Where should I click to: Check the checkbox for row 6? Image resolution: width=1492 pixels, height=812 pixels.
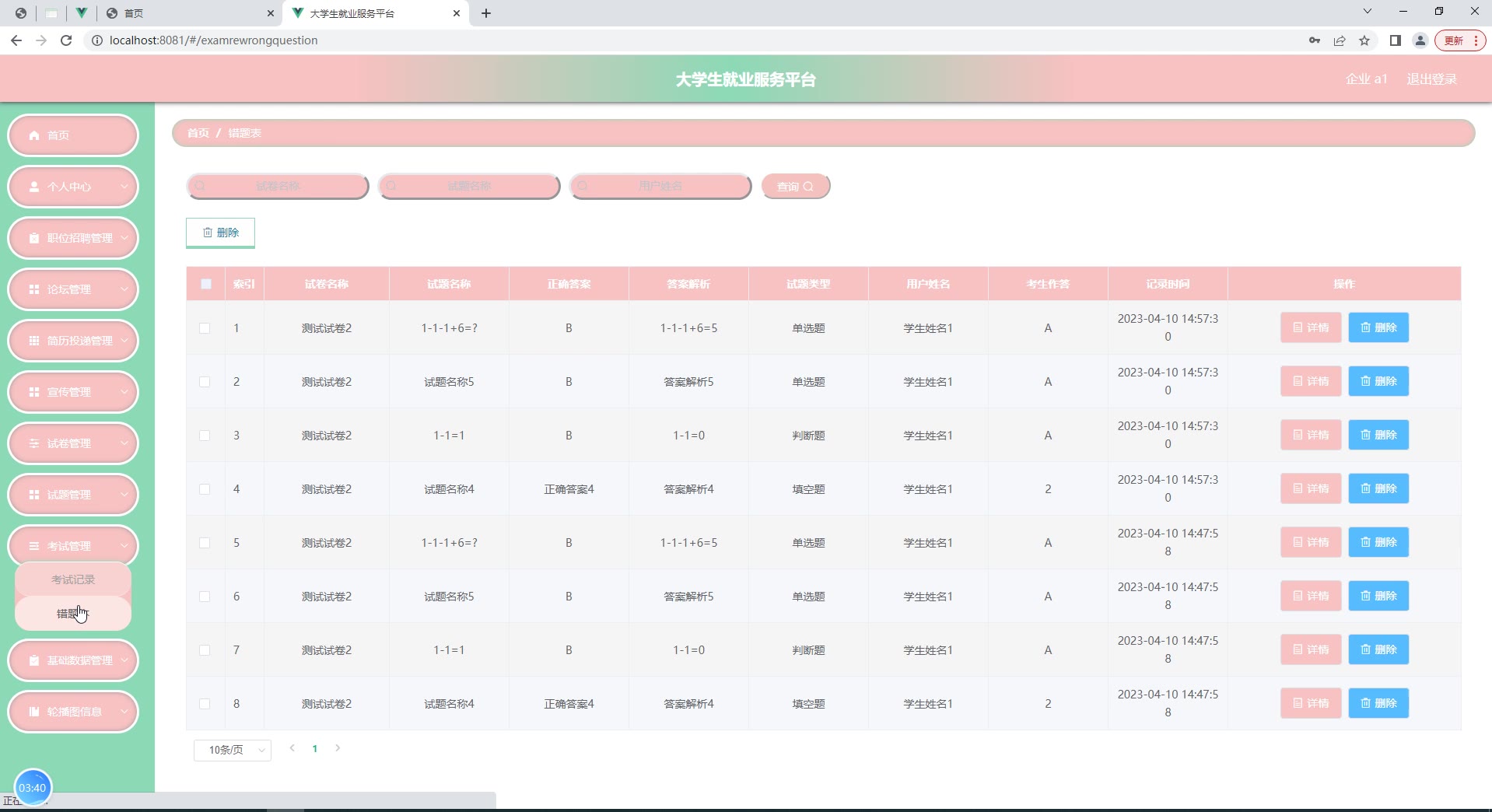205,597
